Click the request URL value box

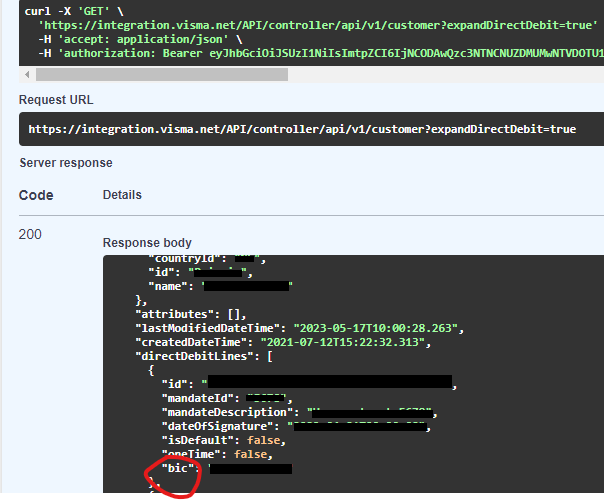(311, 129)
